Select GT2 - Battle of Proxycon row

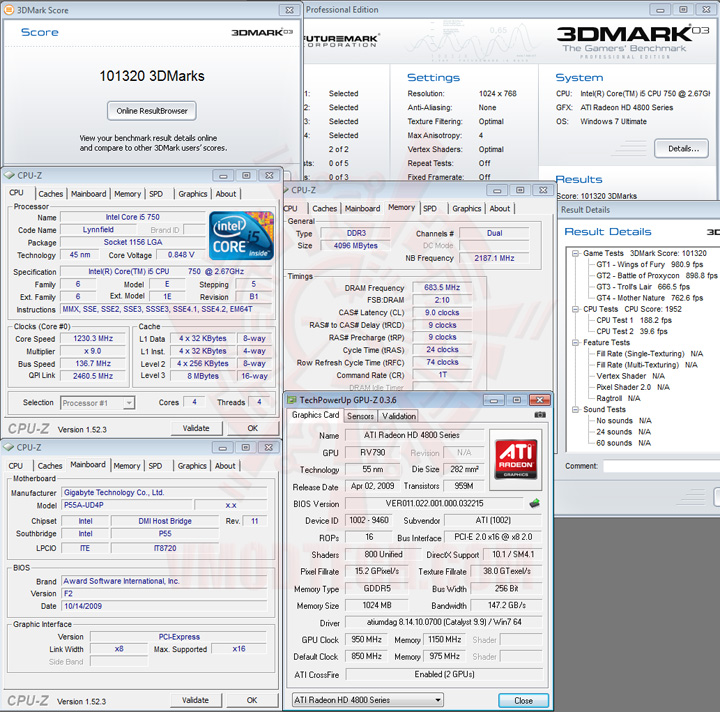657,276
